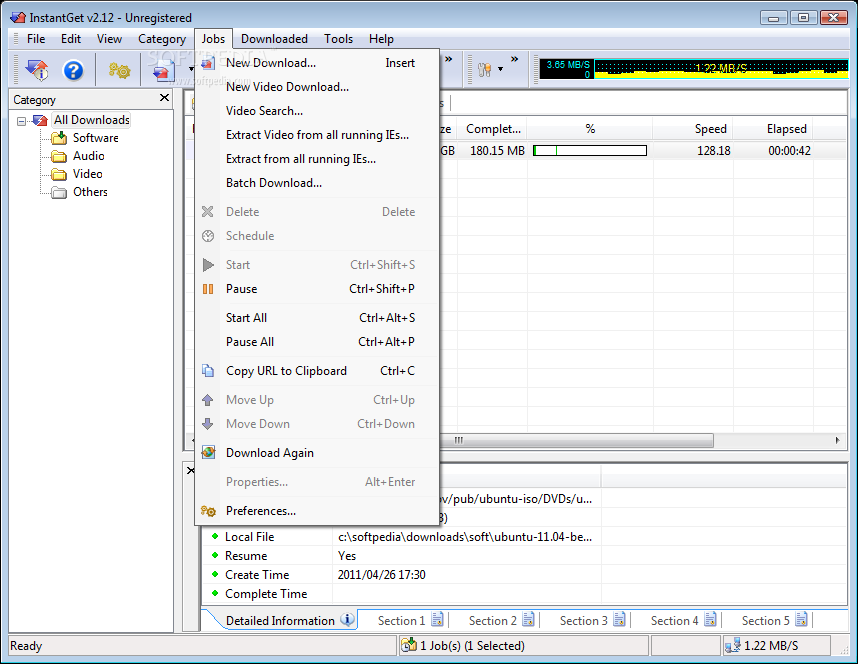Image resolution: width=858 pixels, height=664 pixels.
Task: Switch to Detailed Information tab
Action: click(x=283, y=620)
